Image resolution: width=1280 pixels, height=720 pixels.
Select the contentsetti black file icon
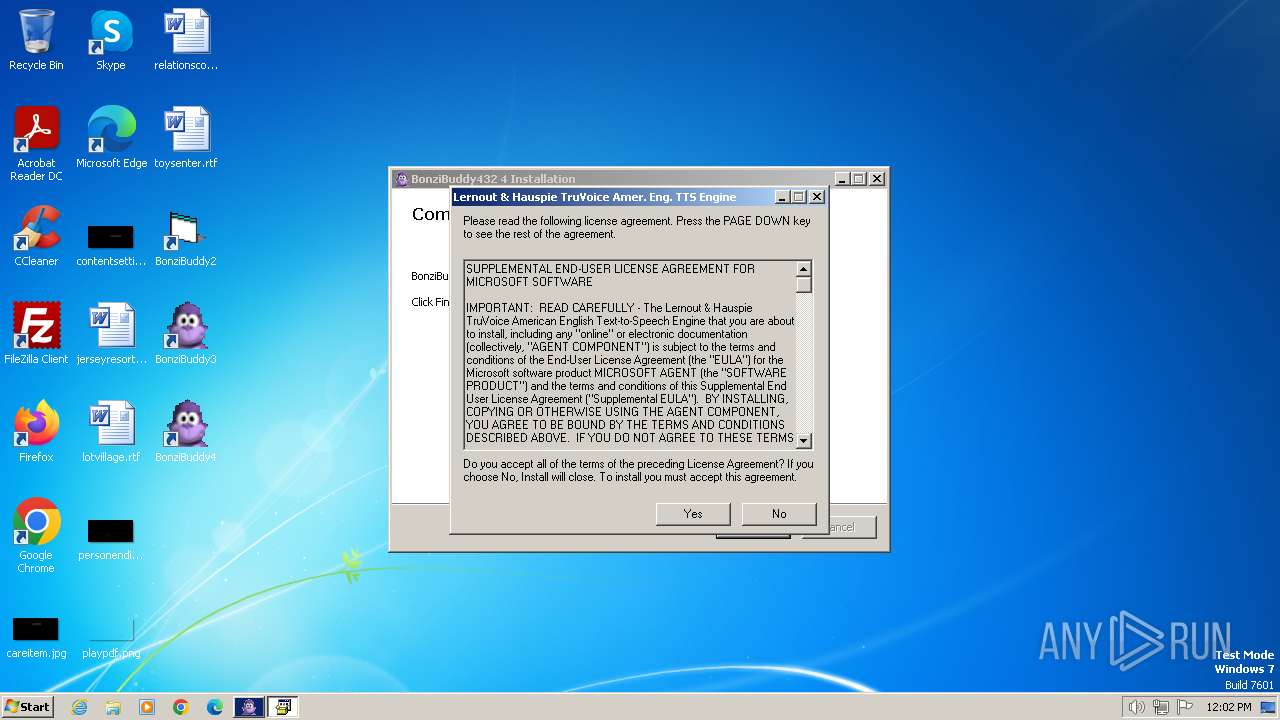tap(111, 245)
